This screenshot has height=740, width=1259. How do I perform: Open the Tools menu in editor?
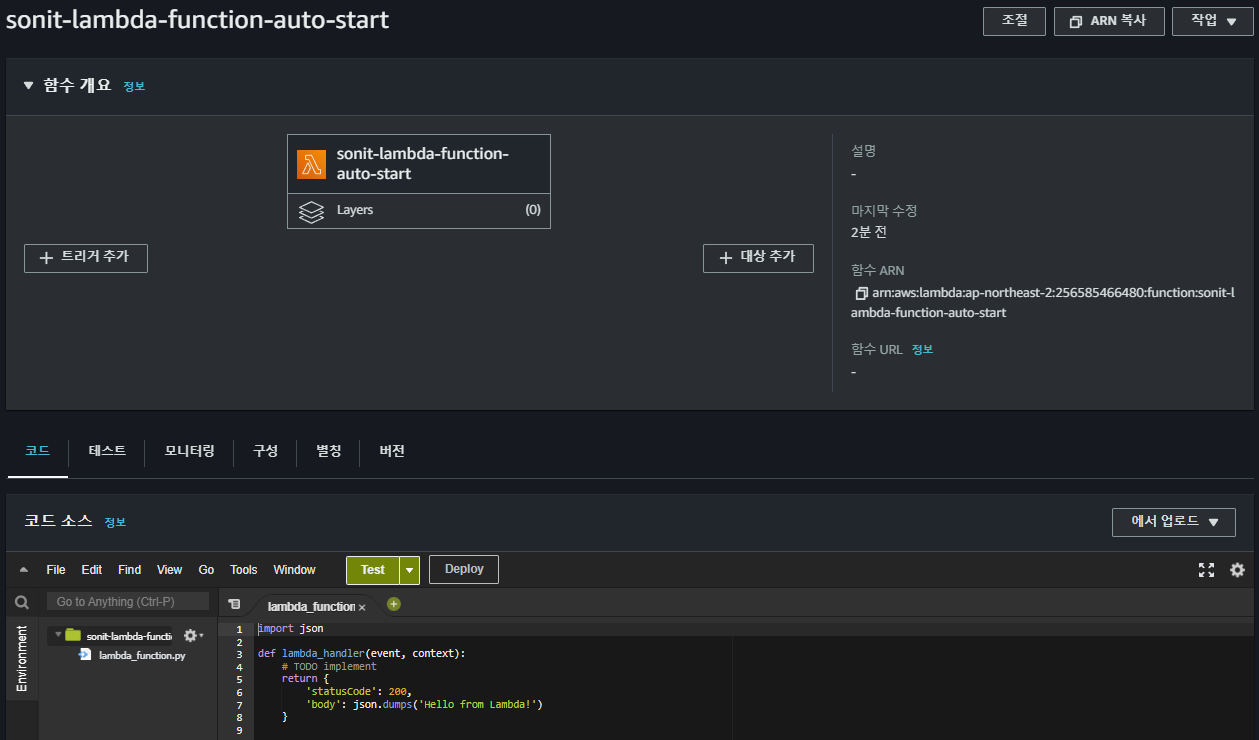[244, 570]
